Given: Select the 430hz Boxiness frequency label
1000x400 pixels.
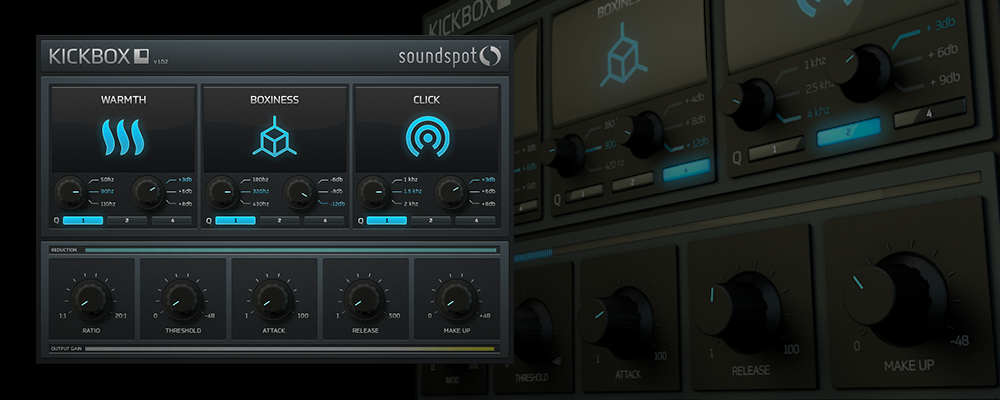Looking at the screenshot, I should click(260, 204).
